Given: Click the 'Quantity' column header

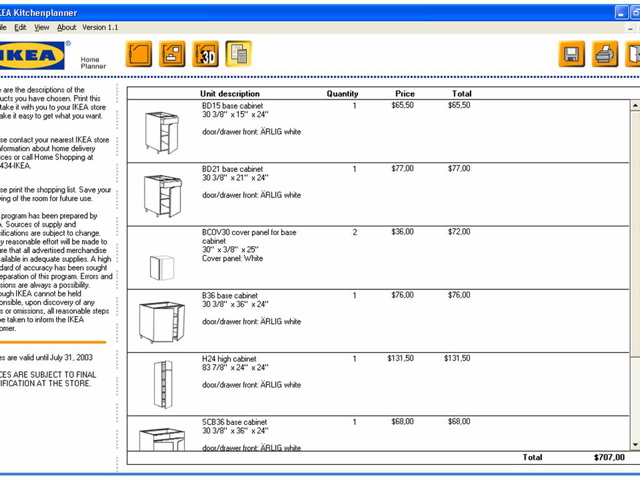Looking at the screenshot, I should pos(342,93).
